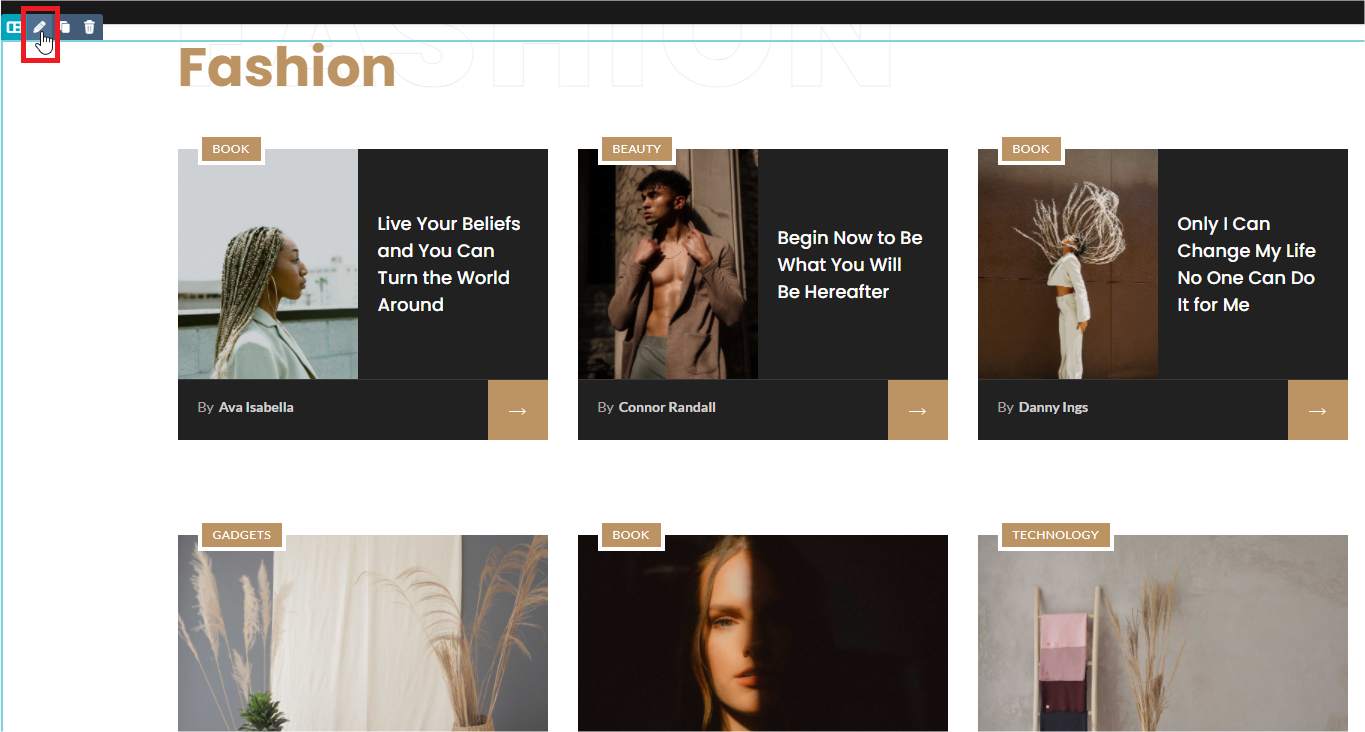Click the pencil edit section icon
The image size is (1365, 732).
point(40,27)
